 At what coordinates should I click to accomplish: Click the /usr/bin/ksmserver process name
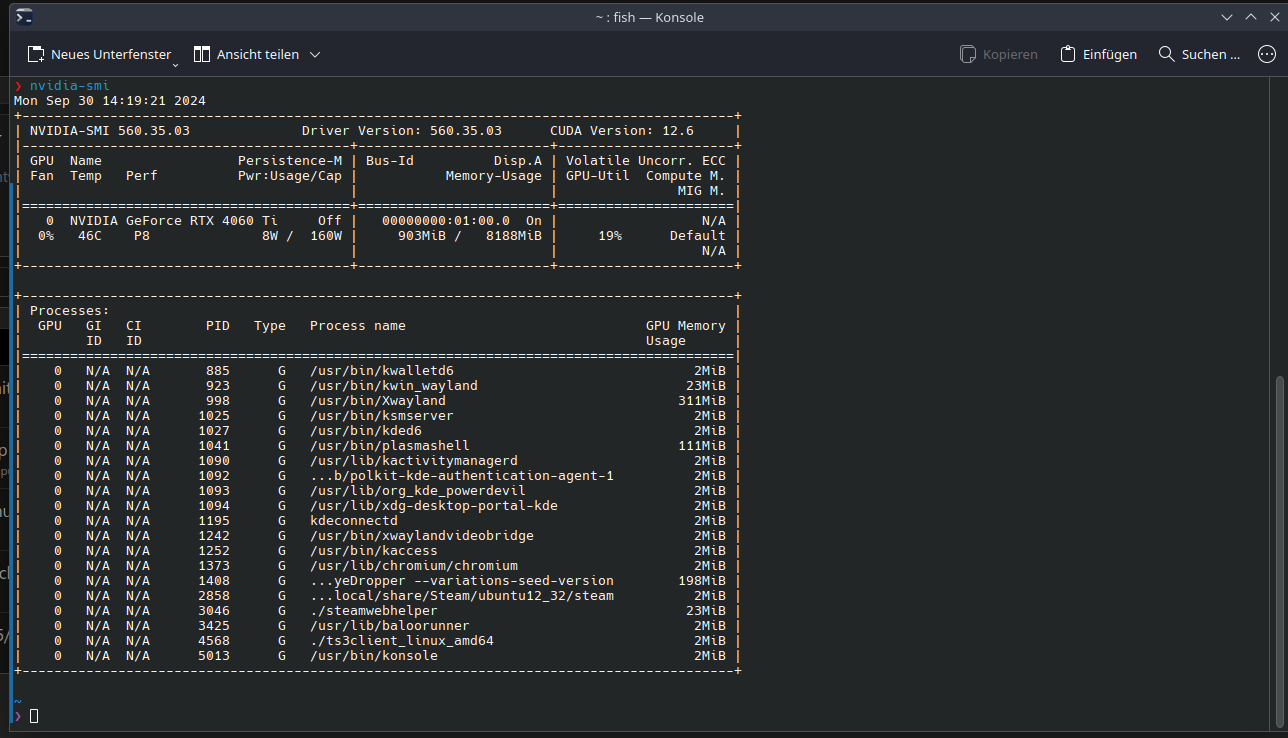(382, 416)
